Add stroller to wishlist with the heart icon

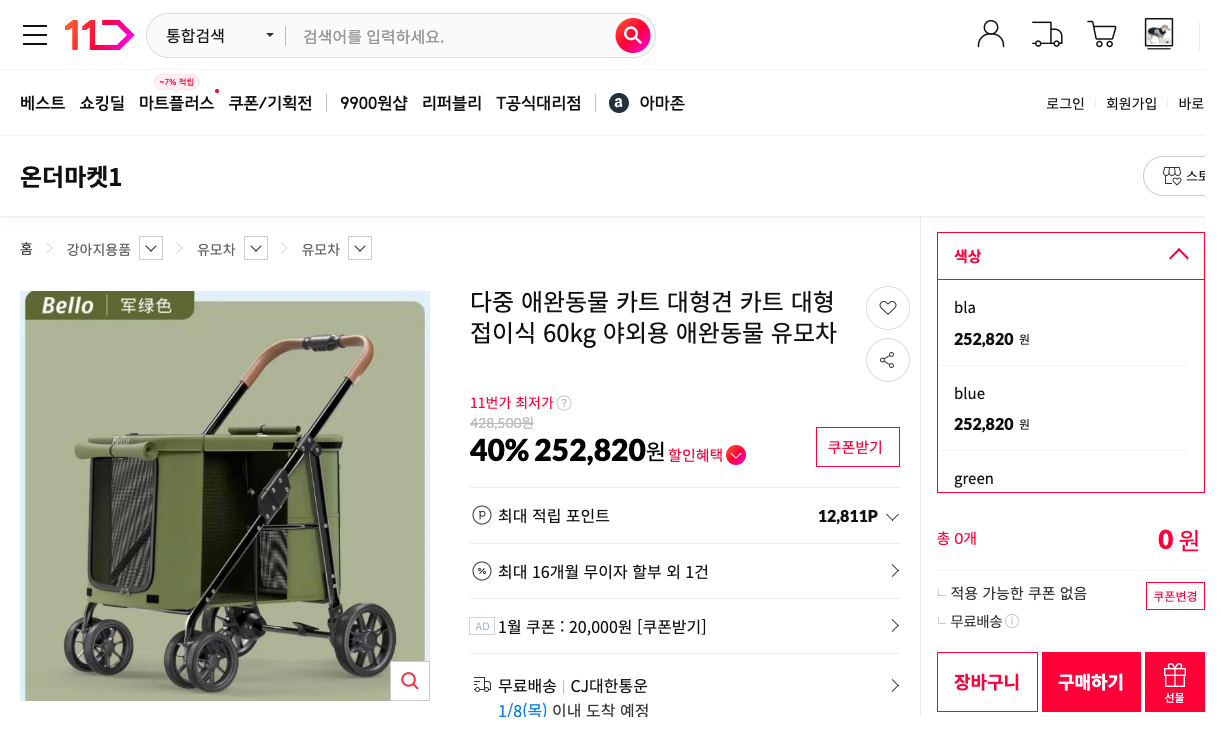click(x=887, y=307)
